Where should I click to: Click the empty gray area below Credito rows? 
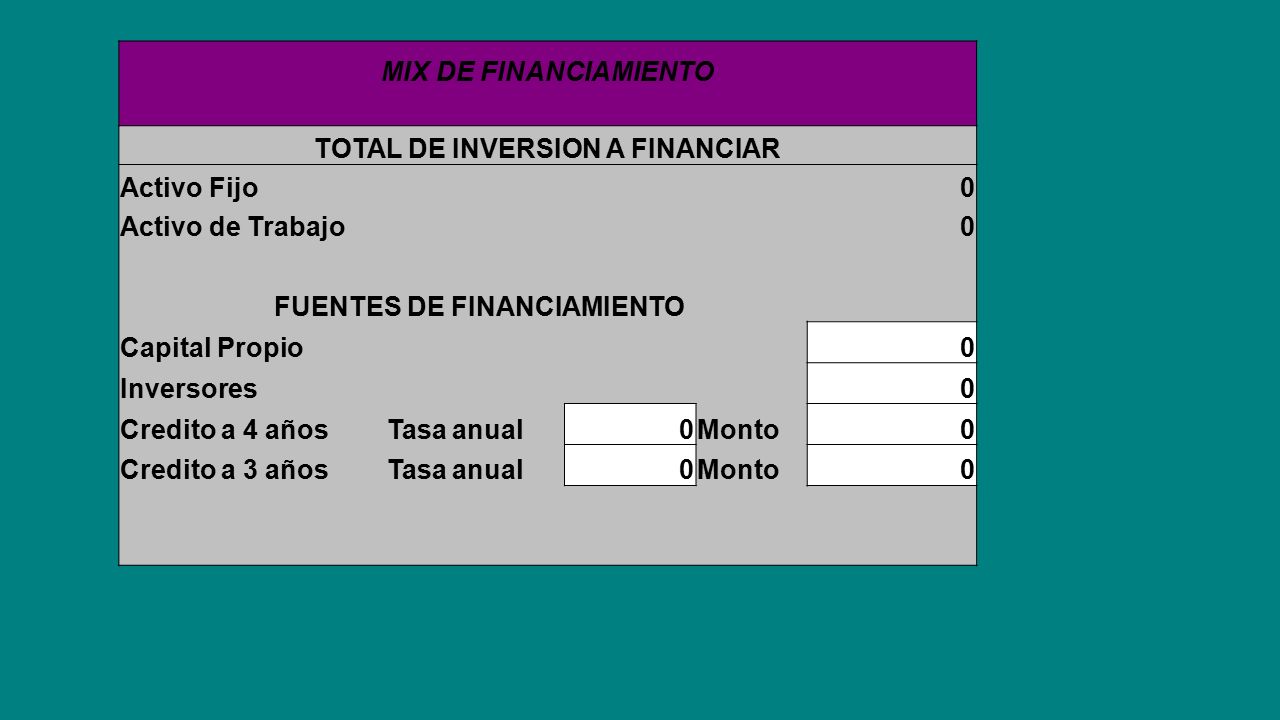point(547,525)
